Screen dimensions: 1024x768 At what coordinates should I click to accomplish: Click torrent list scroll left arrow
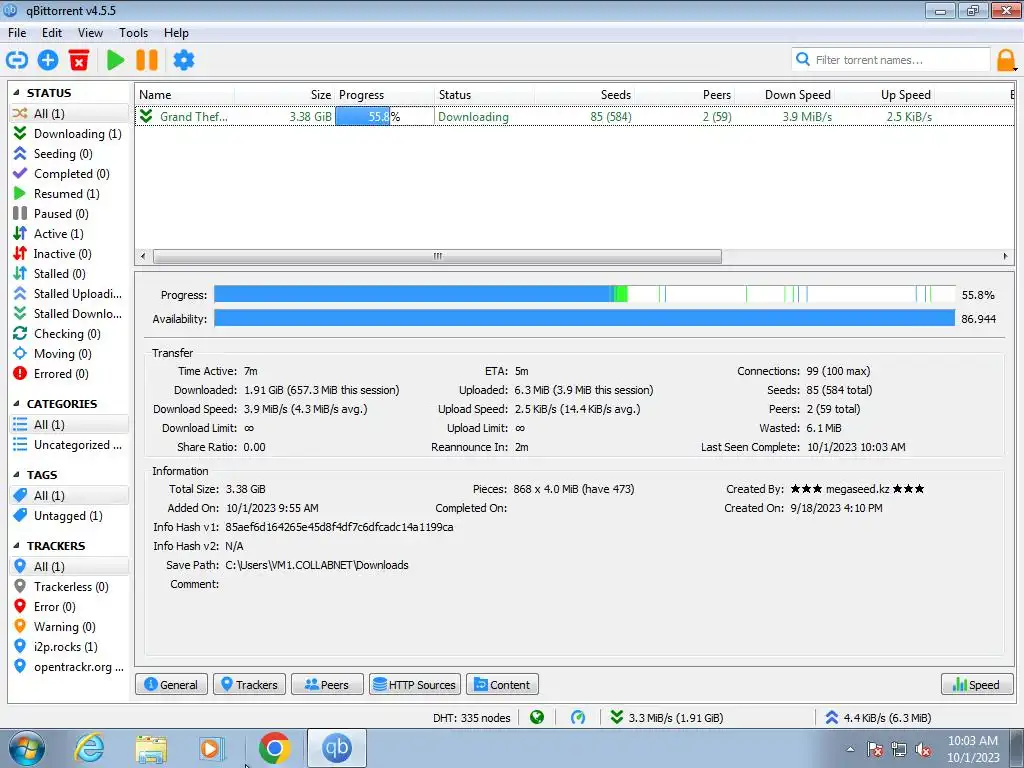[143, 256]
